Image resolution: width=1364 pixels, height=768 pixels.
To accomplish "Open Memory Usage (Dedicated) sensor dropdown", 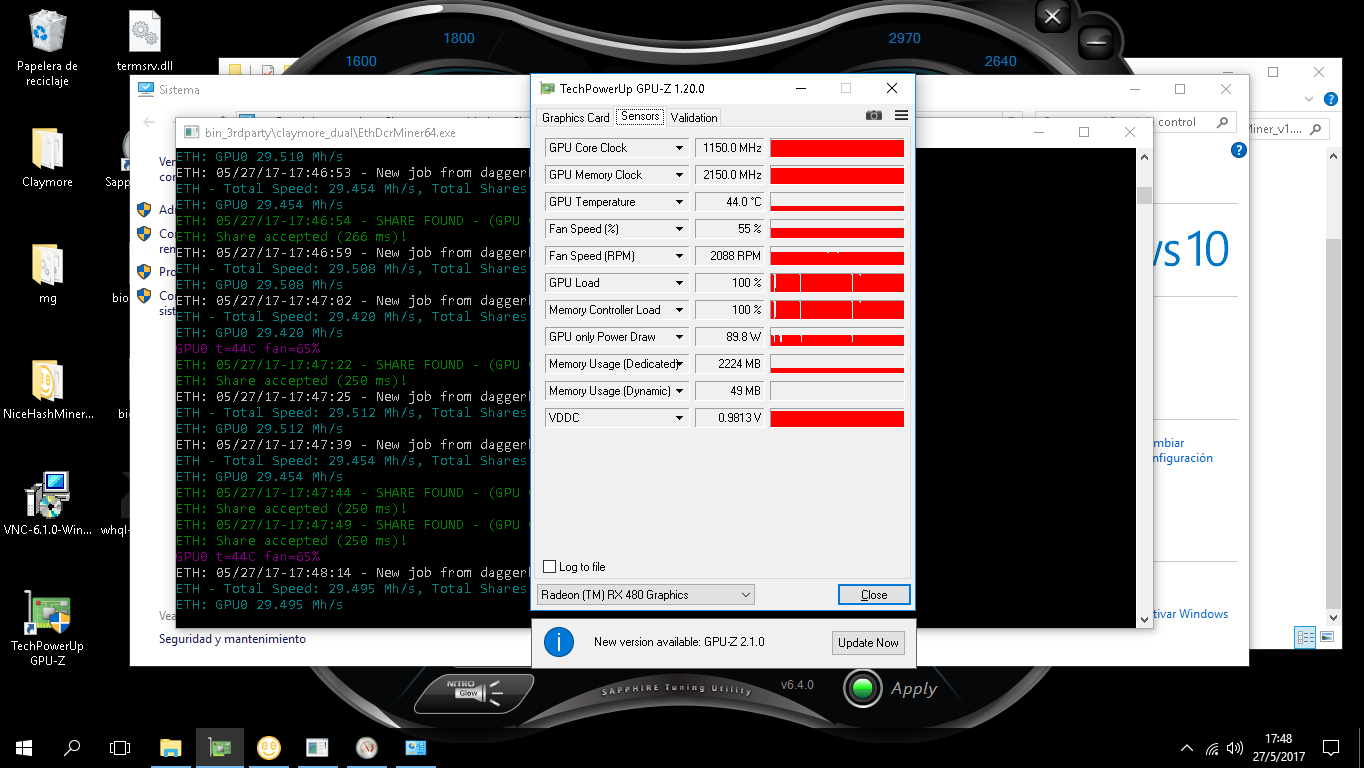I will [679, 364].
